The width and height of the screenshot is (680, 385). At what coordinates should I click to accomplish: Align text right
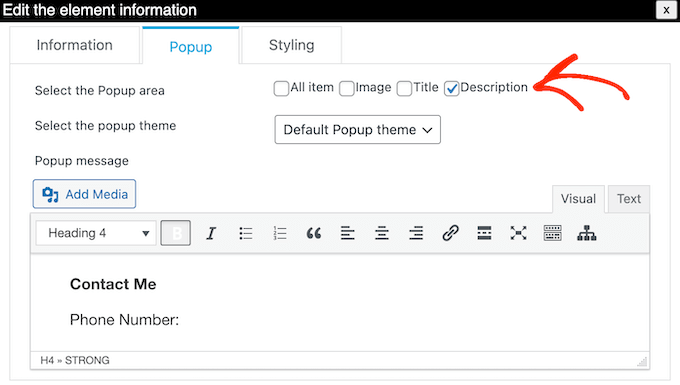416,233
